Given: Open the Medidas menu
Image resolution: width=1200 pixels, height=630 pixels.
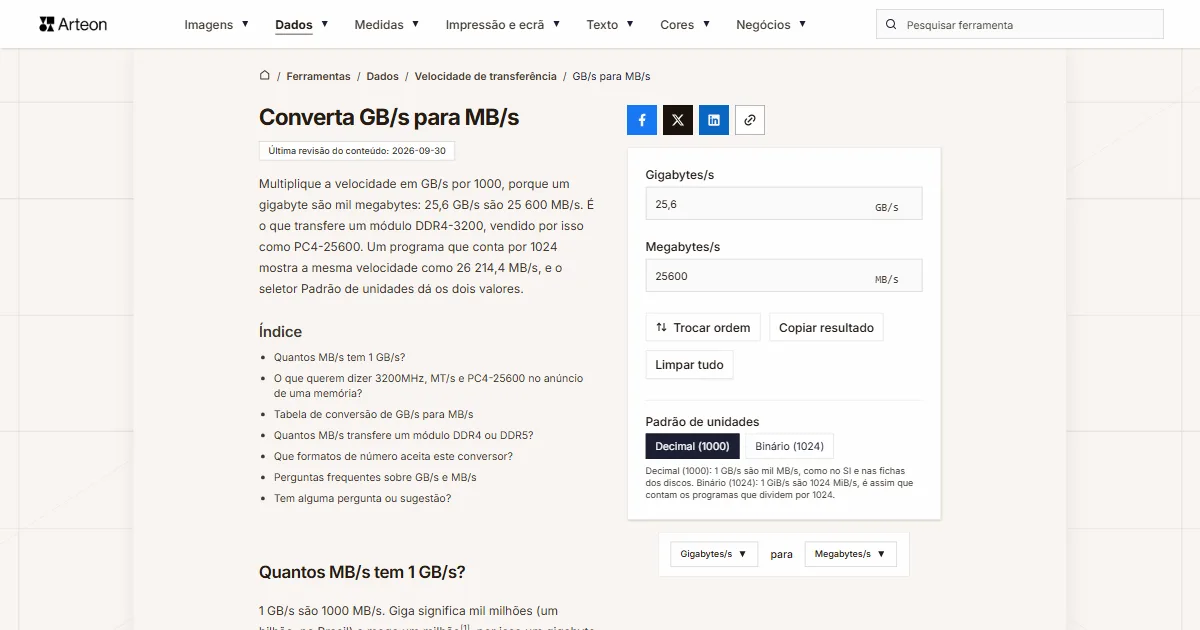Looking at the screenshot, I should tap(386, 25).
